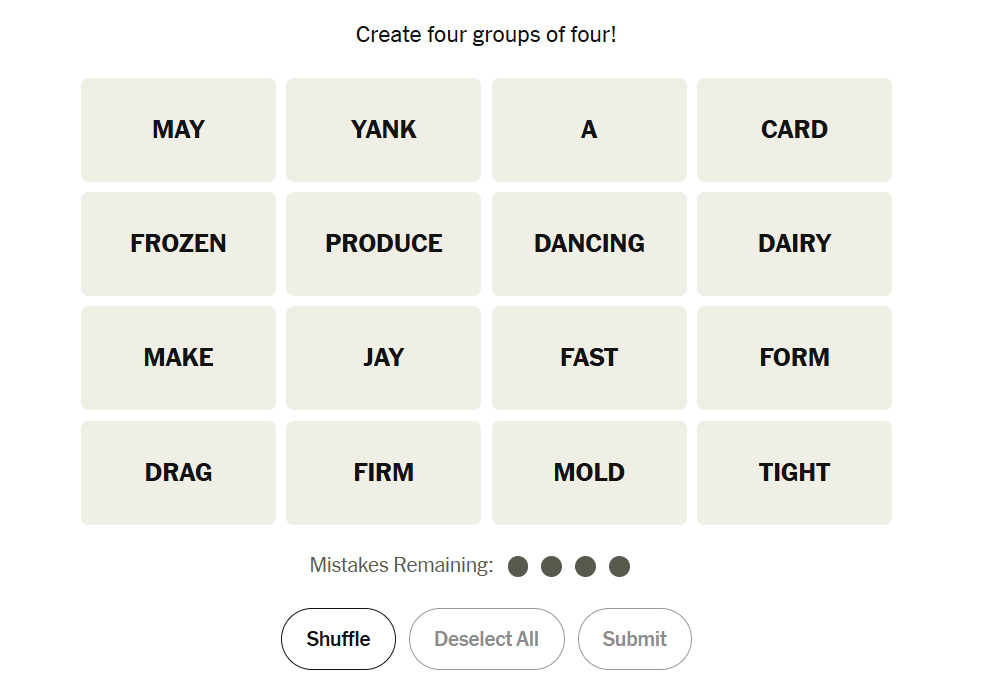The image size is (983, 679).
Task: Select the FIRM tile
Action: pos(383,473)
